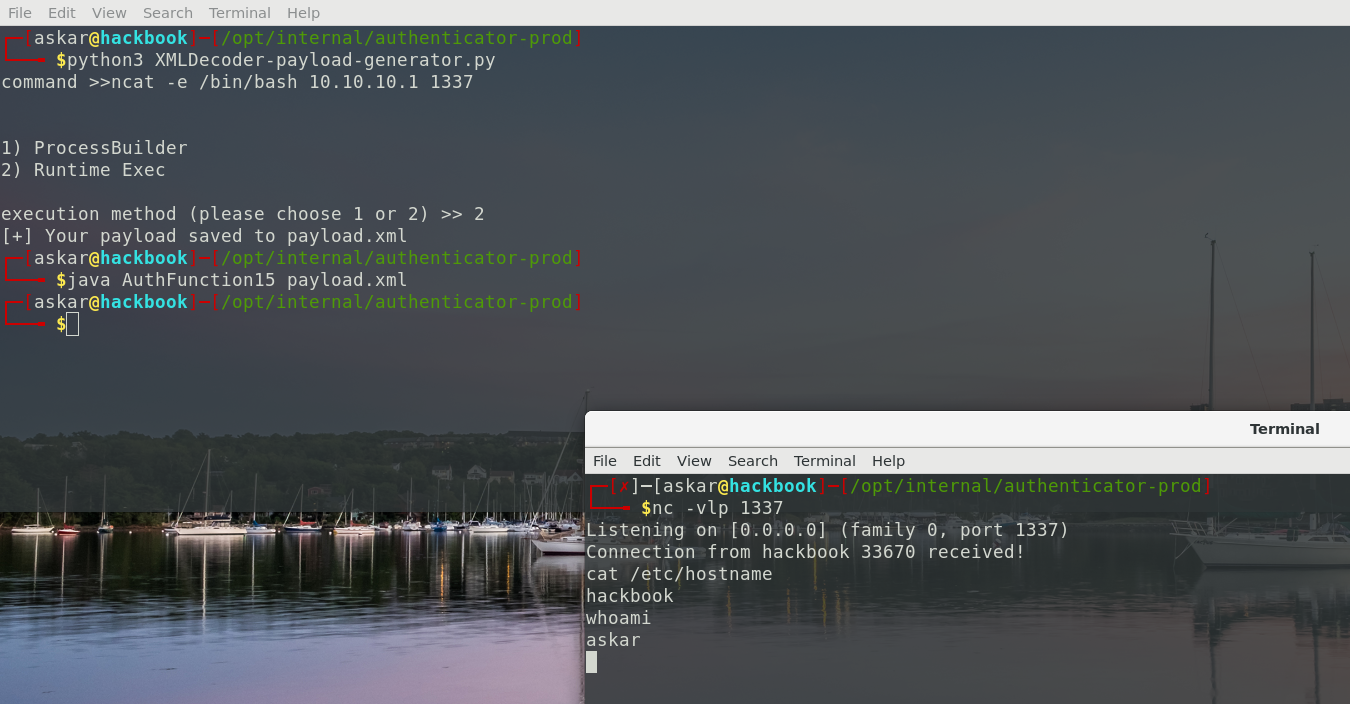Image resolution: width=1350 pixels, height=704 pixels.
Task: Open Terminal menu in front Terminal window
Action: click(825, 461)
